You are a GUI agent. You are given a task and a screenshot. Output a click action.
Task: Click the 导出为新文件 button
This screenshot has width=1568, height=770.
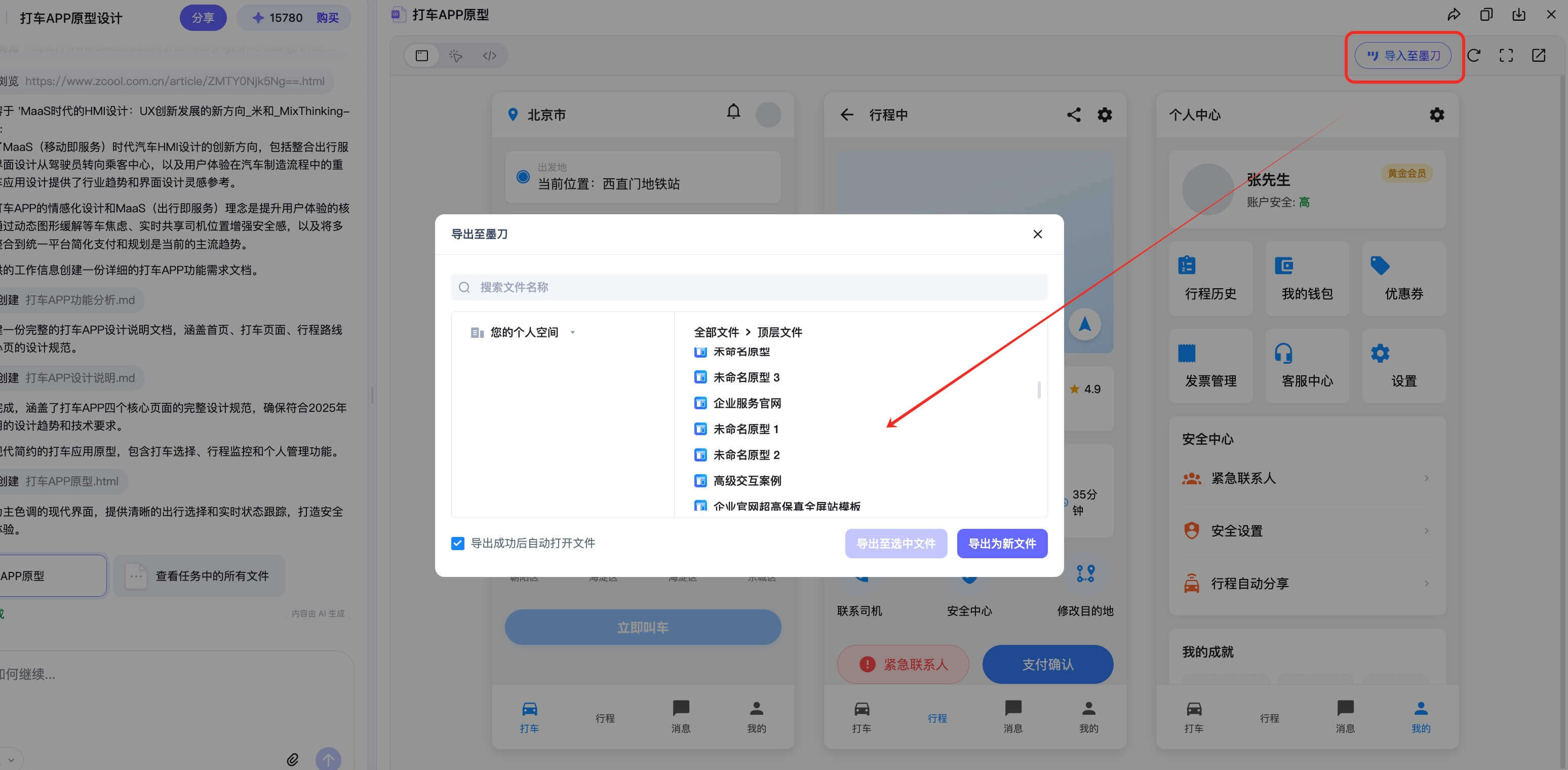tap(1001, 543)
